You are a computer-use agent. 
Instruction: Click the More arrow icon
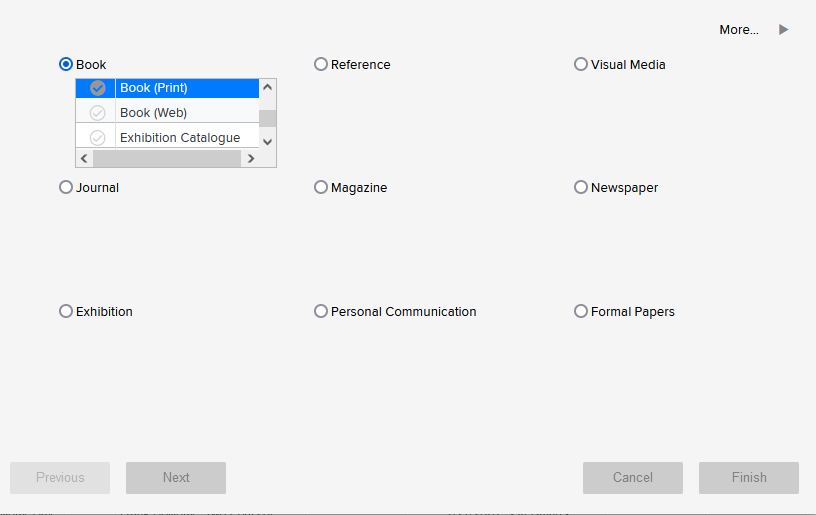(784, 30)
